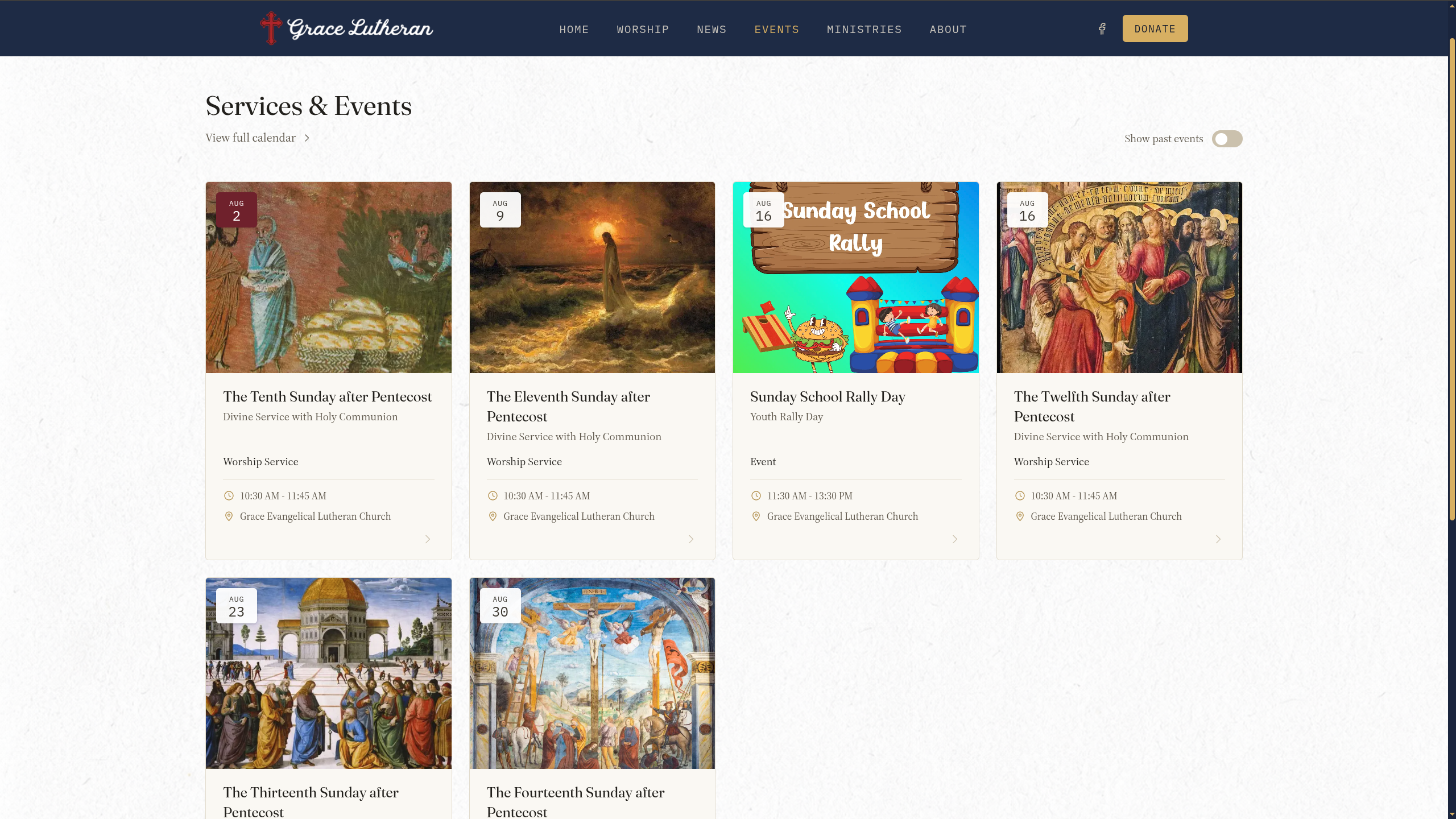Click location pin on Twelfth Sunday card
1456x819 pixels.
click(1020, 516)
